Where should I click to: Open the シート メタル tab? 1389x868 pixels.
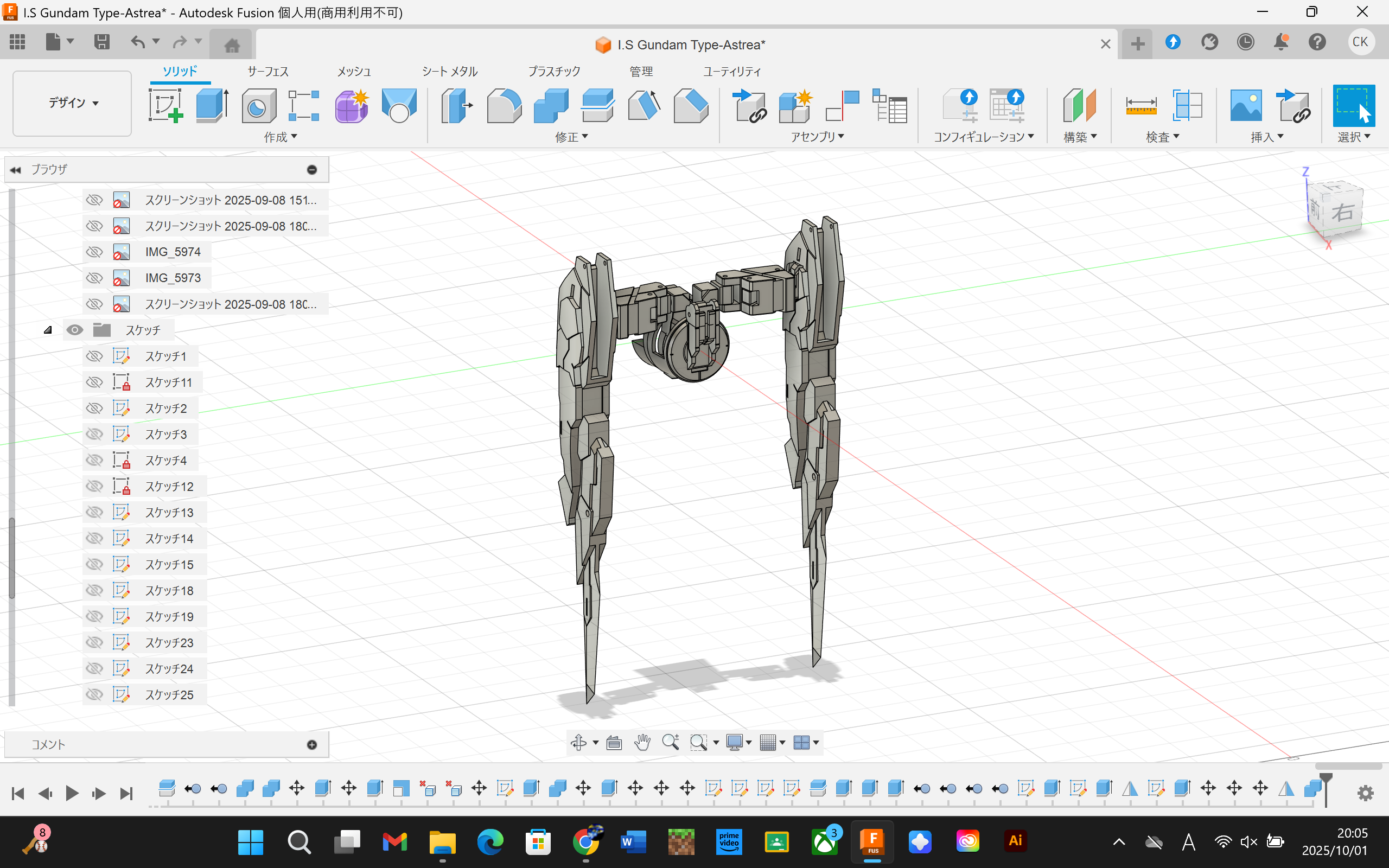click(x=449, y=71)
